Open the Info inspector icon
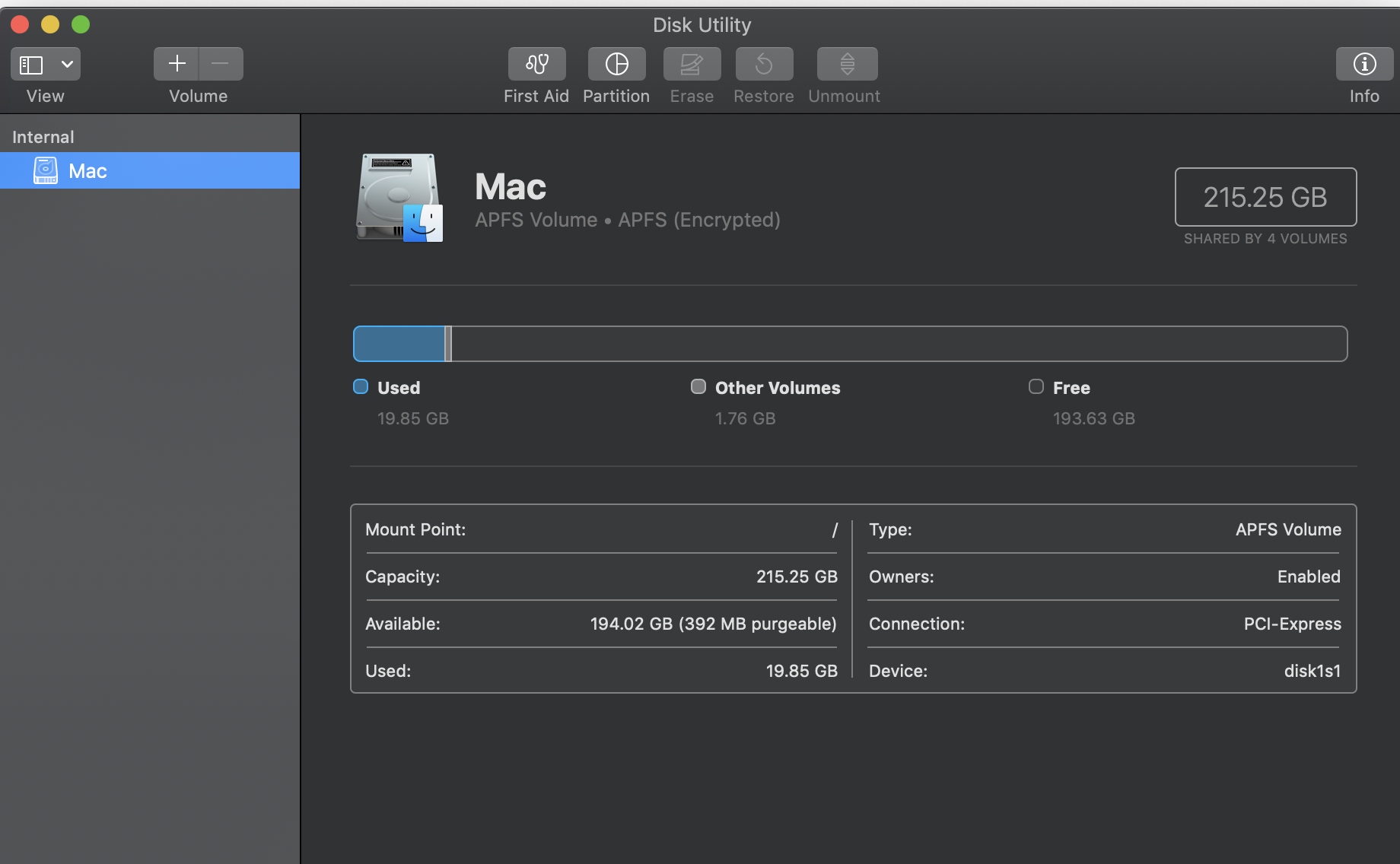This screenshot has height=864, width=1400. 1363,64
